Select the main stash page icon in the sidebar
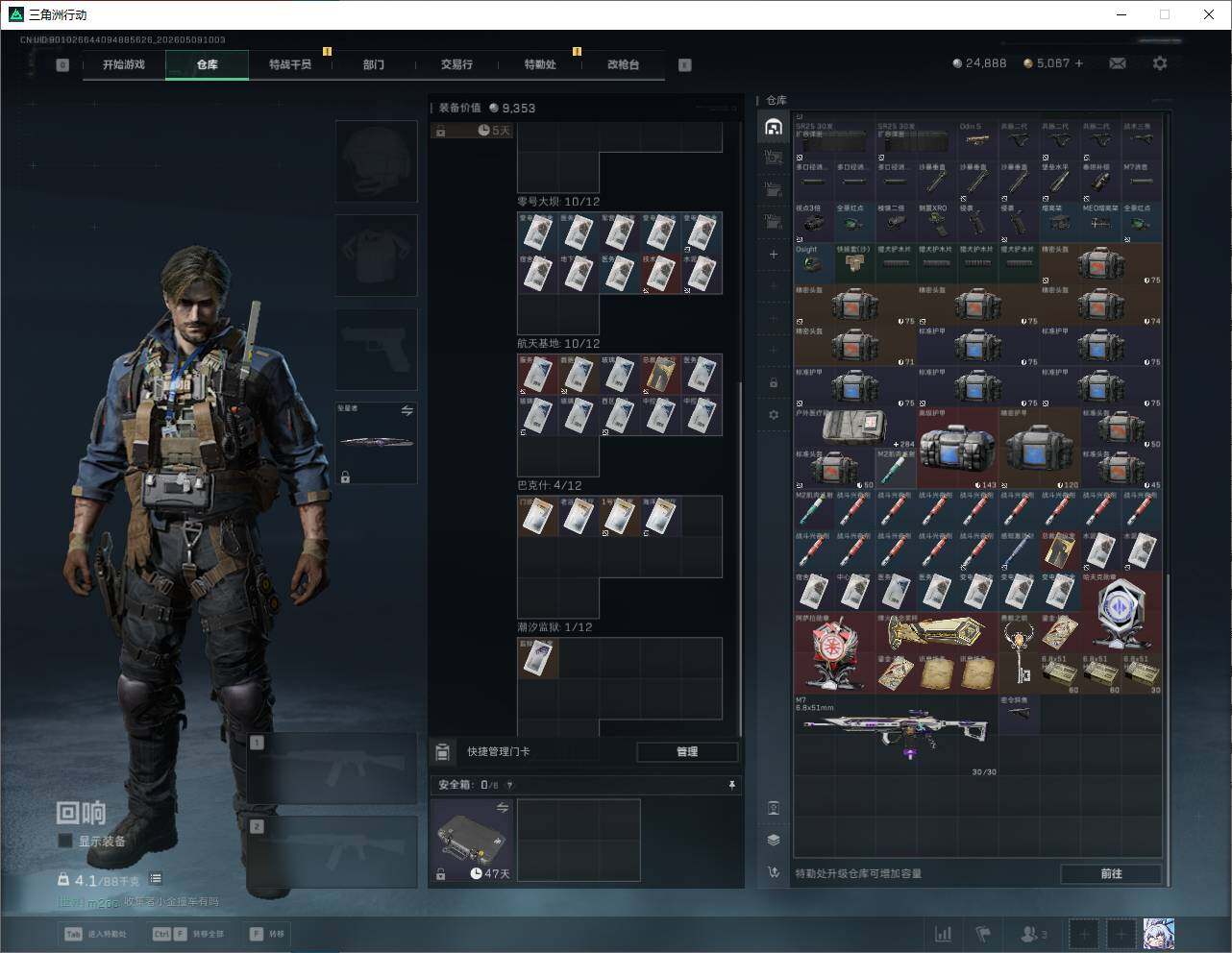 pyautogui.click(x=774, y=127)
